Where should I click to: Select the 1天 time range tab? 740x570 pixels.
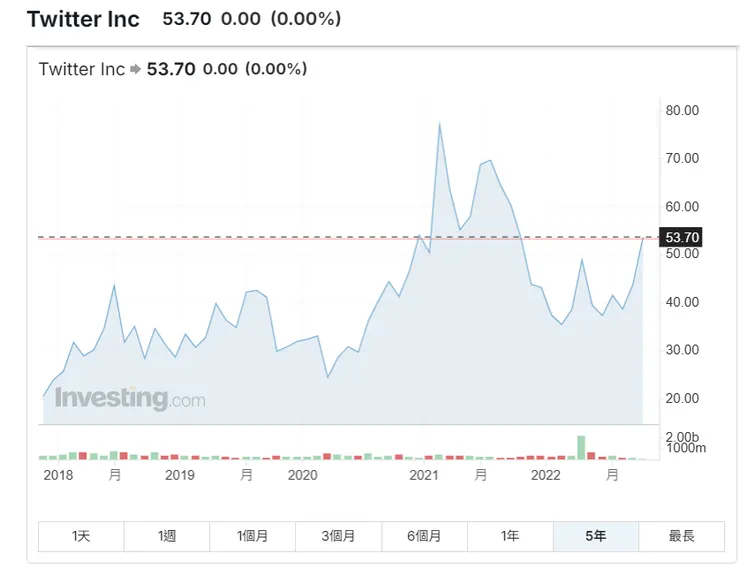tap(81, 536)
